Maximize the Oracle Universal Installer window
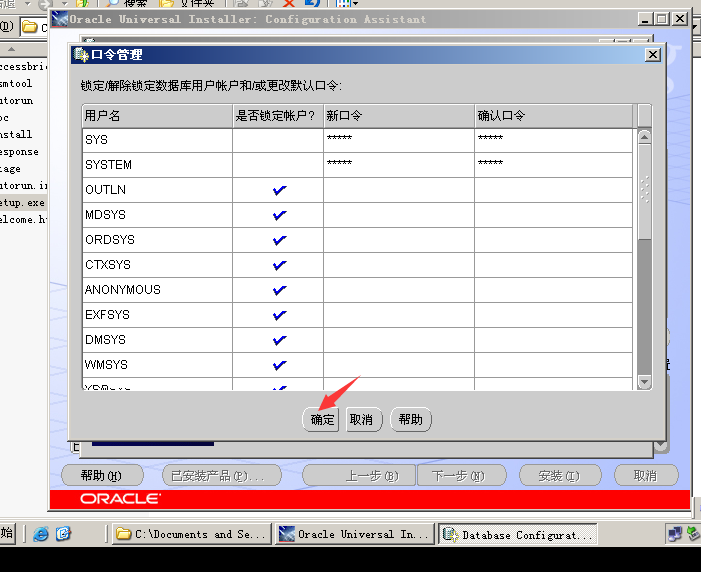The image size is (701, 572). 662,19
